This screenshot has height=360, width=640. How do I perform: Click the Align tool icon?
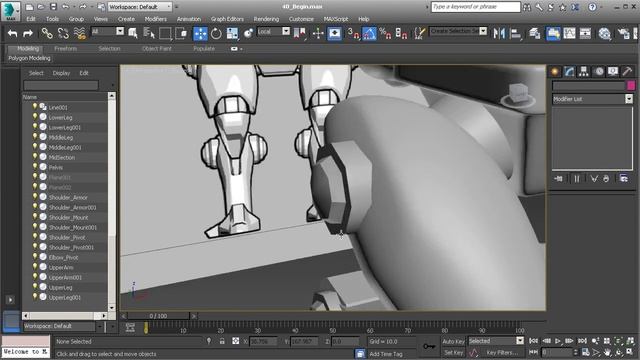[516, 33]
